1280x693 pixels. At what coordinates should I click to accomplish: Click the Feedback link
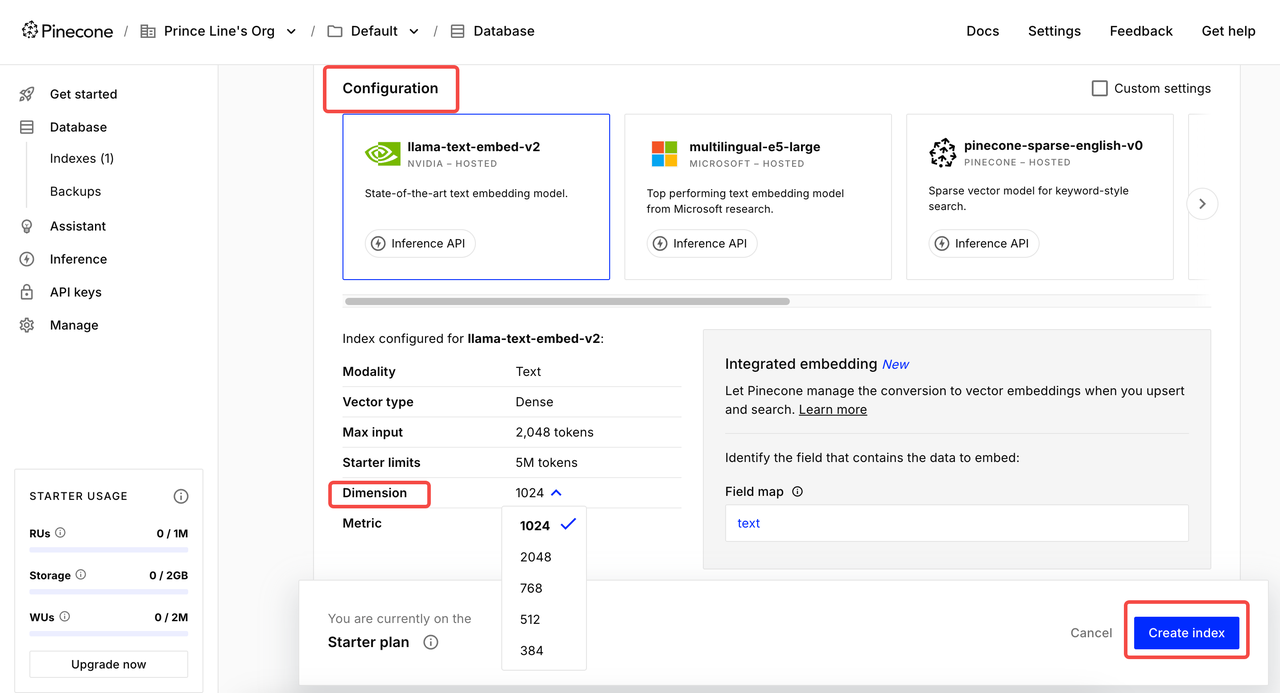click(1141, 31)
